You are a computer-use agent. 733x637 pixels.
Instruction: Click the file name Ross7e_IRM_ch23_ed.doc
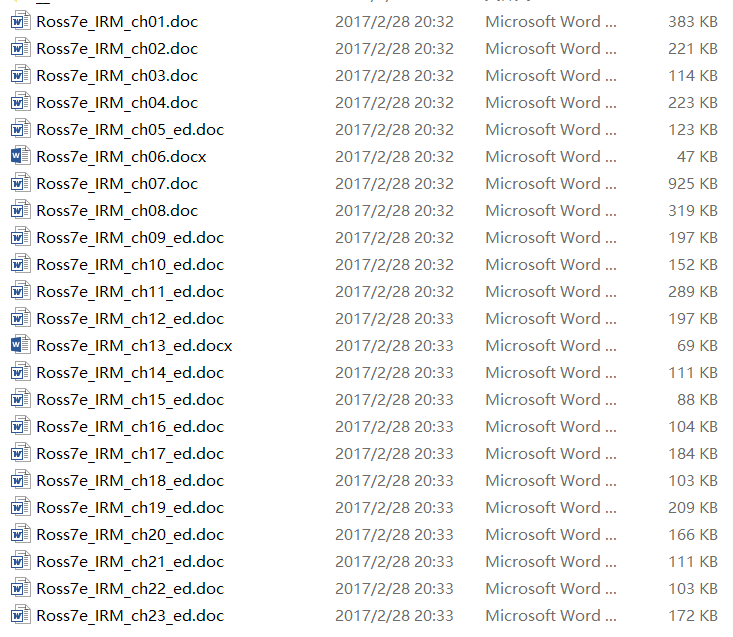pyautogui.click(x=130, y=616)
